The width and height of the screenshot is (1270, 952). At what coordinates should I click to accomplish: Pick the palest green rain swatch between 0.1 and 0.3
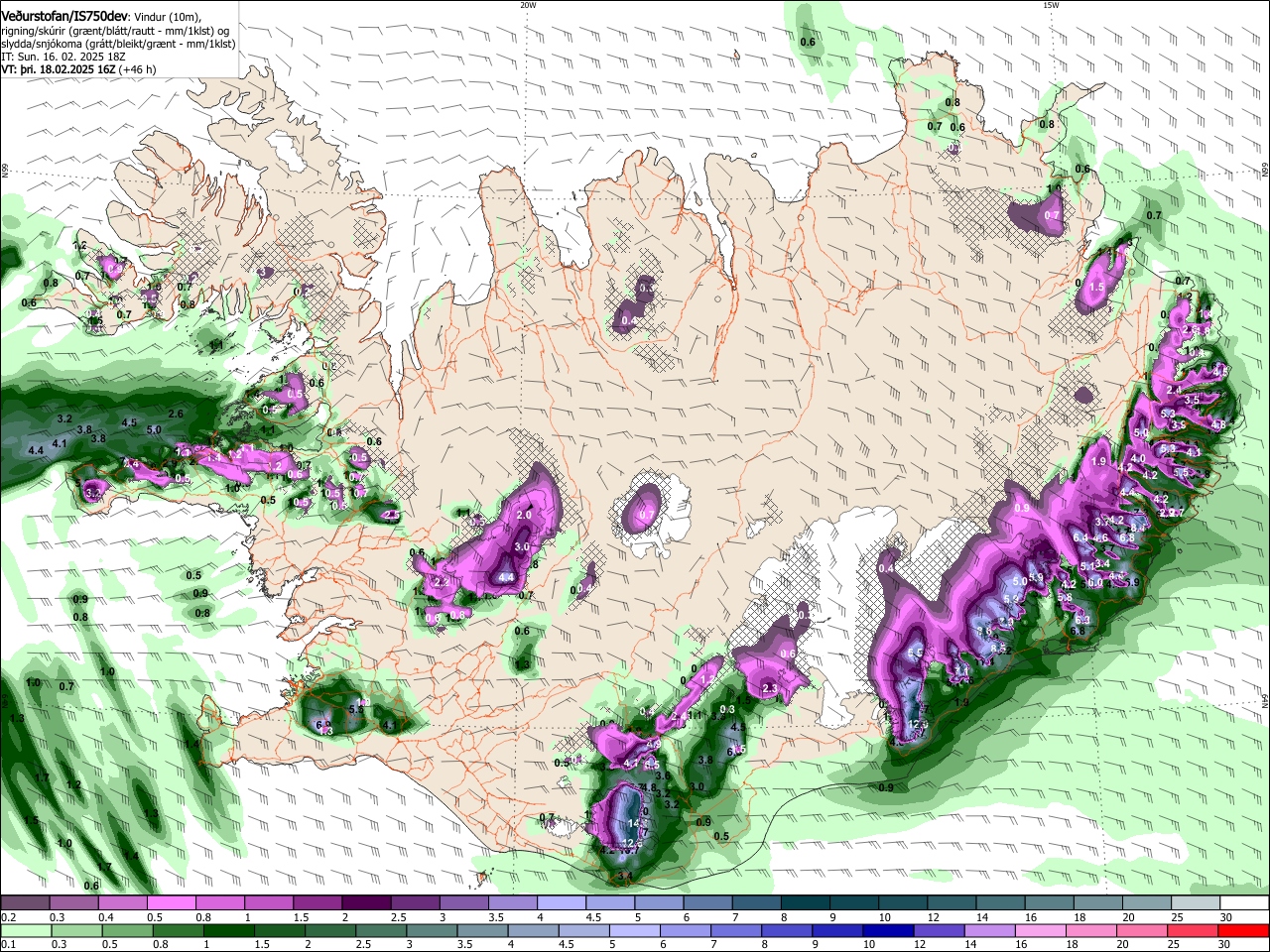pyautogui.click(x=25, y=930)
